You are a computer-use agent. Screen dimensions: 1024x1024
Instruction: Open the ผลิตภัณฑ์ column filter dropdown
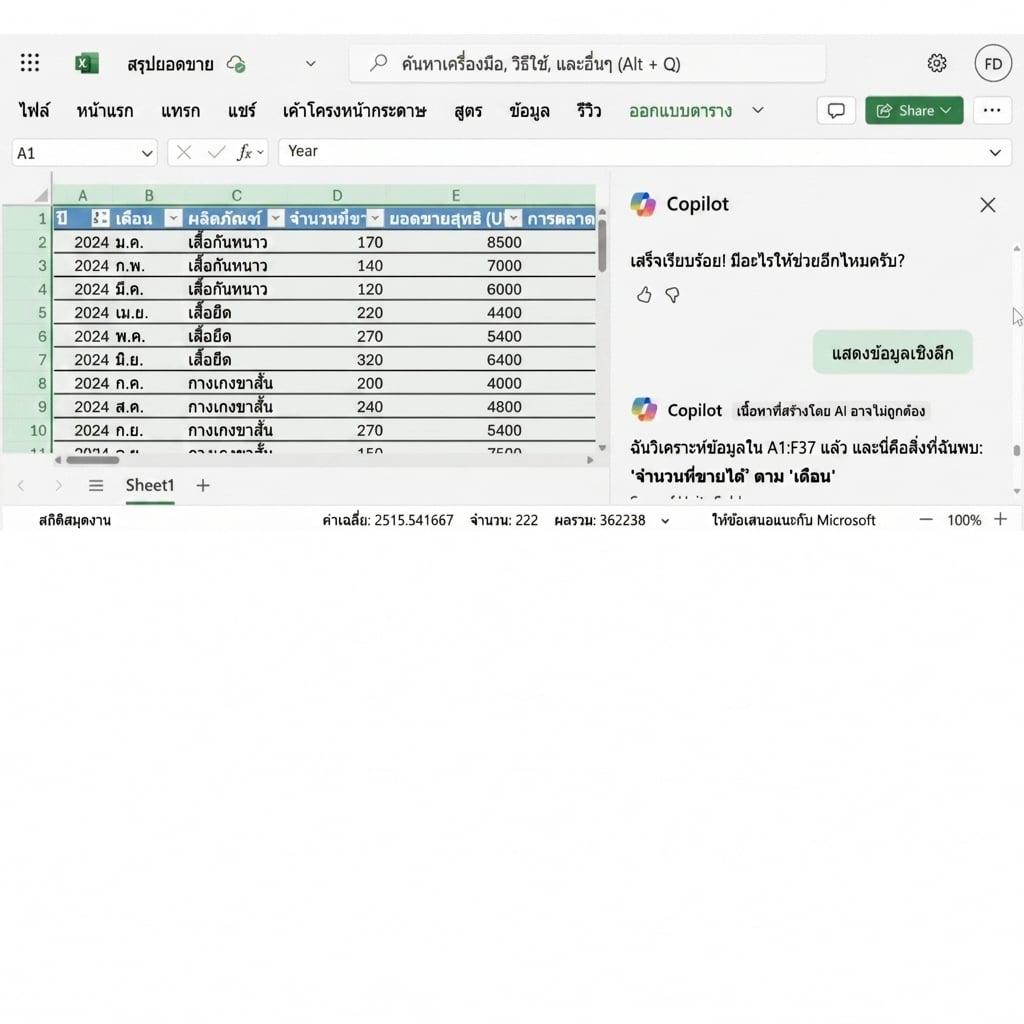pyautogui.click(x=276, y=218)
